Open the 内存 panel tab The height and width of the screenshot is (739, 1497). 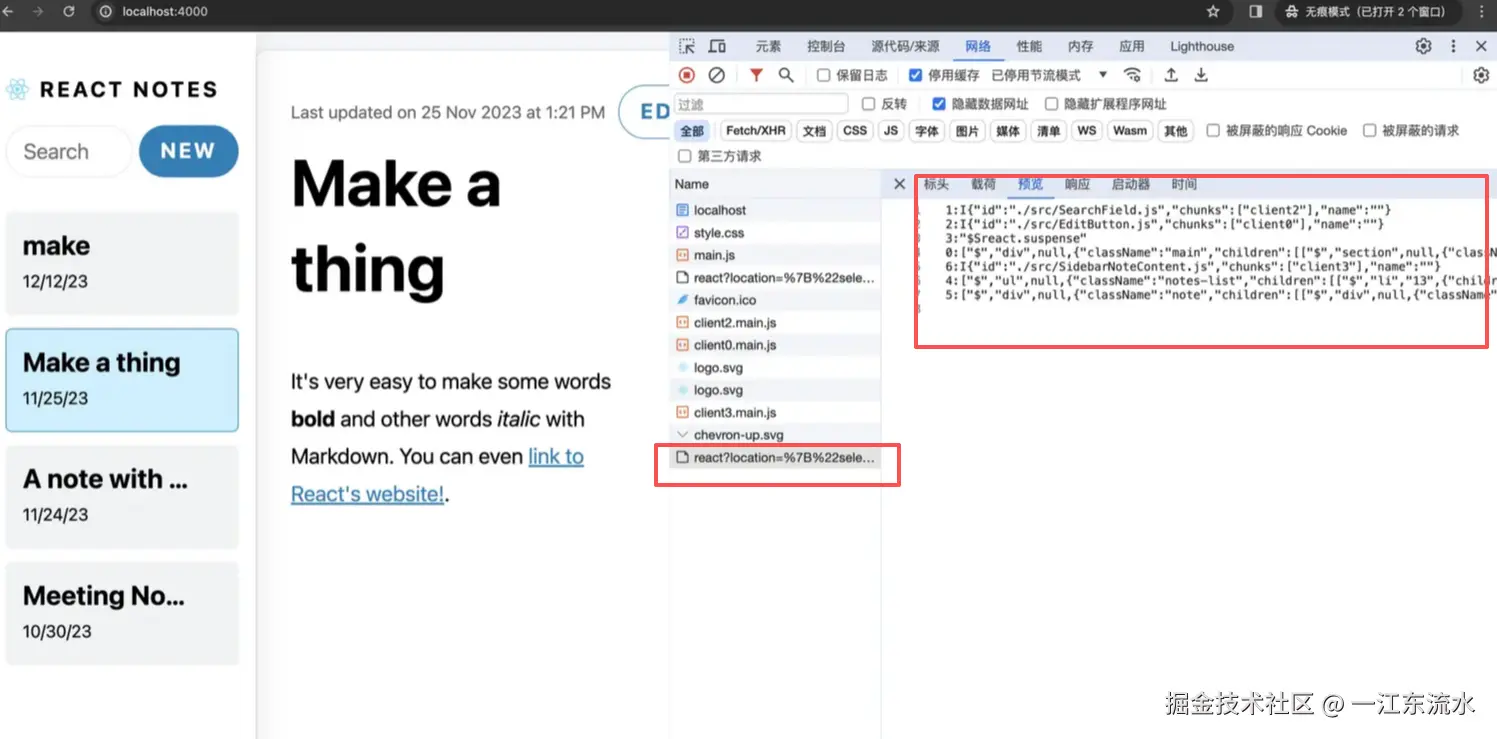click(x=1080, y=46)
